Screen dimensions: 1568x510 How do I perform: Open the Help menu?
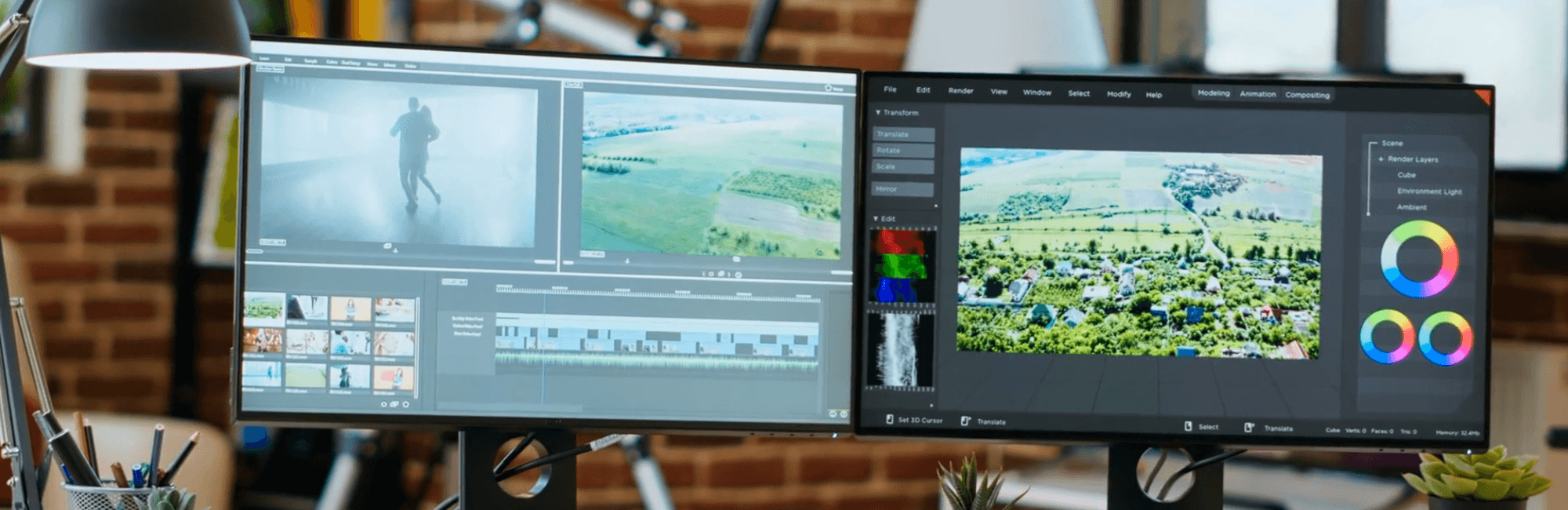[x=1153, y=95]
